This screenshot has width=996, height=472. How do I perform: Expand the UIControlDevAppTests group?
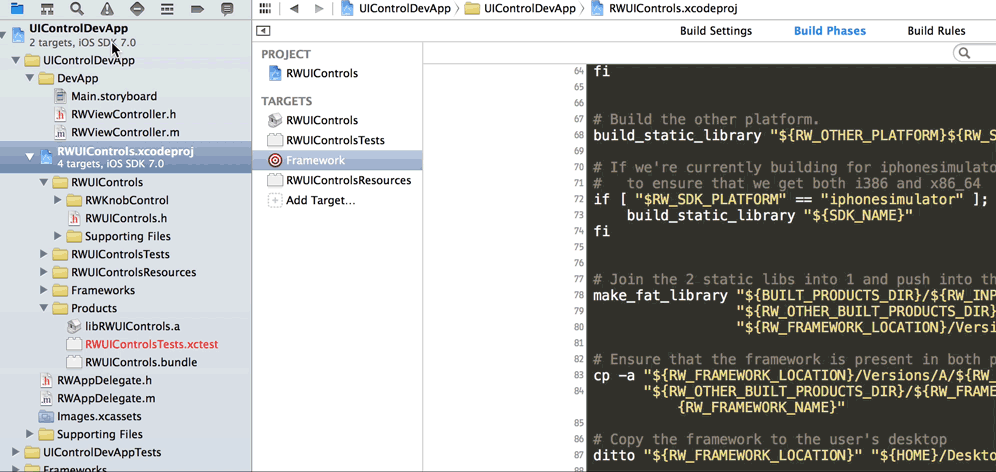[x=16, y=452]
